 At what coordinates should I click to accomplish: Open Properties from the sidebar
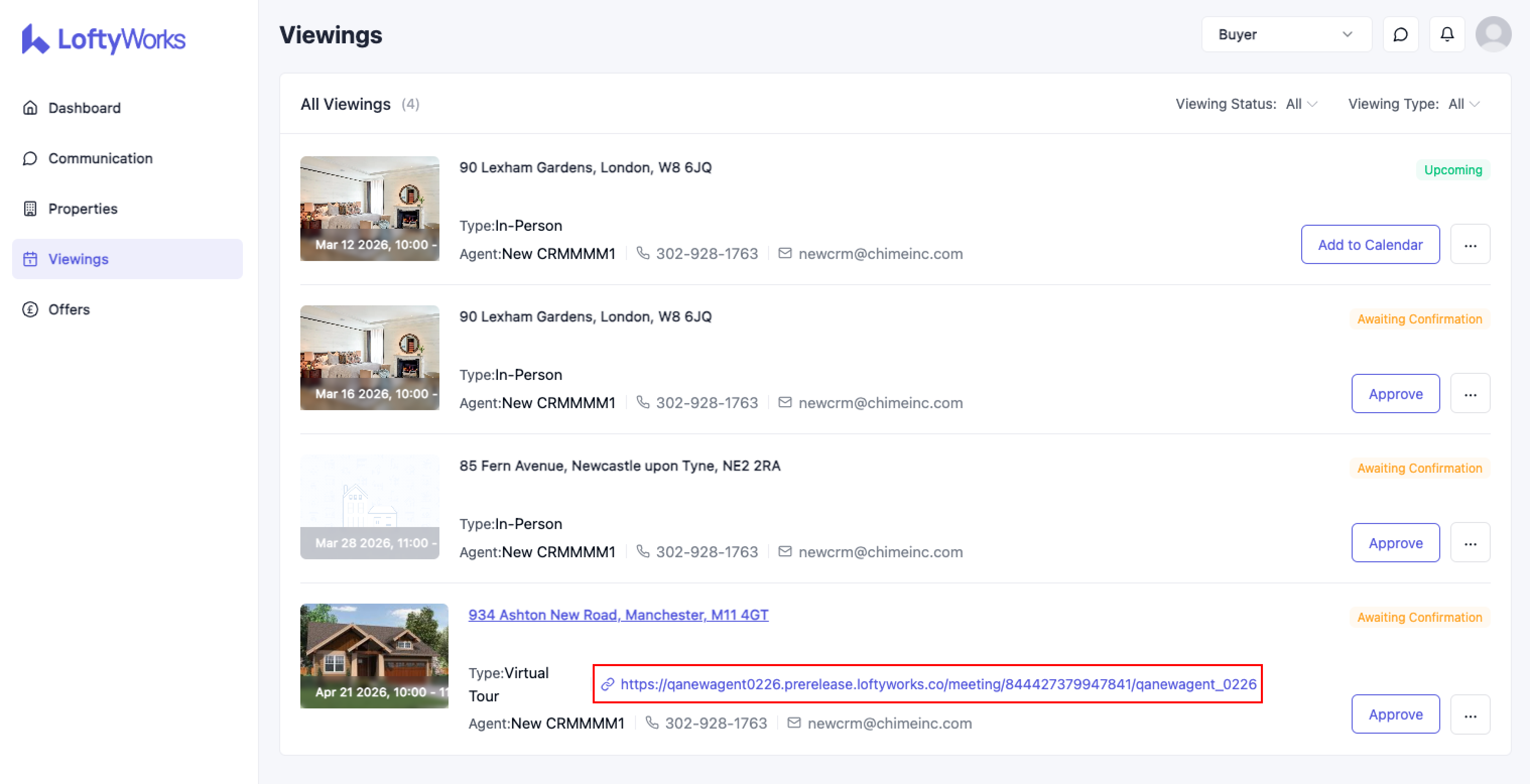point(83,209)
